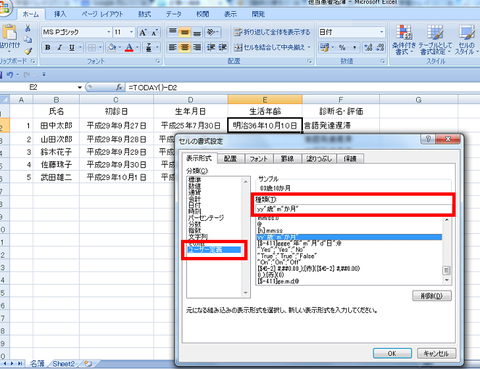Switch to the ページ レイアウト ribbon tab
The width and height of the screenshot is (480, 369).
(x=102, y=14)
